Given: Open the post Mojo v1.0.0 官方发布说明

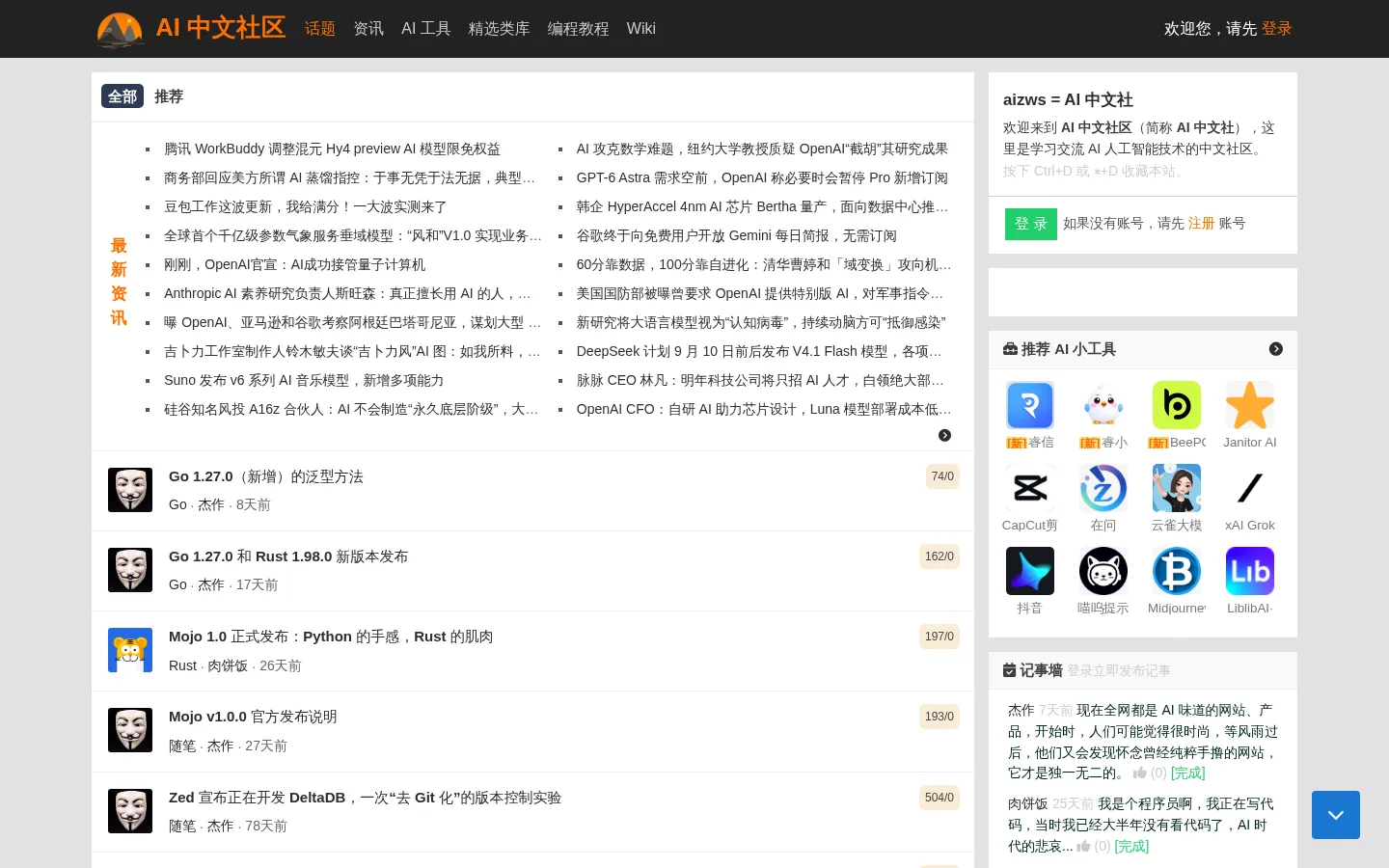Looking at the screenshot, I should pos(253,717).
